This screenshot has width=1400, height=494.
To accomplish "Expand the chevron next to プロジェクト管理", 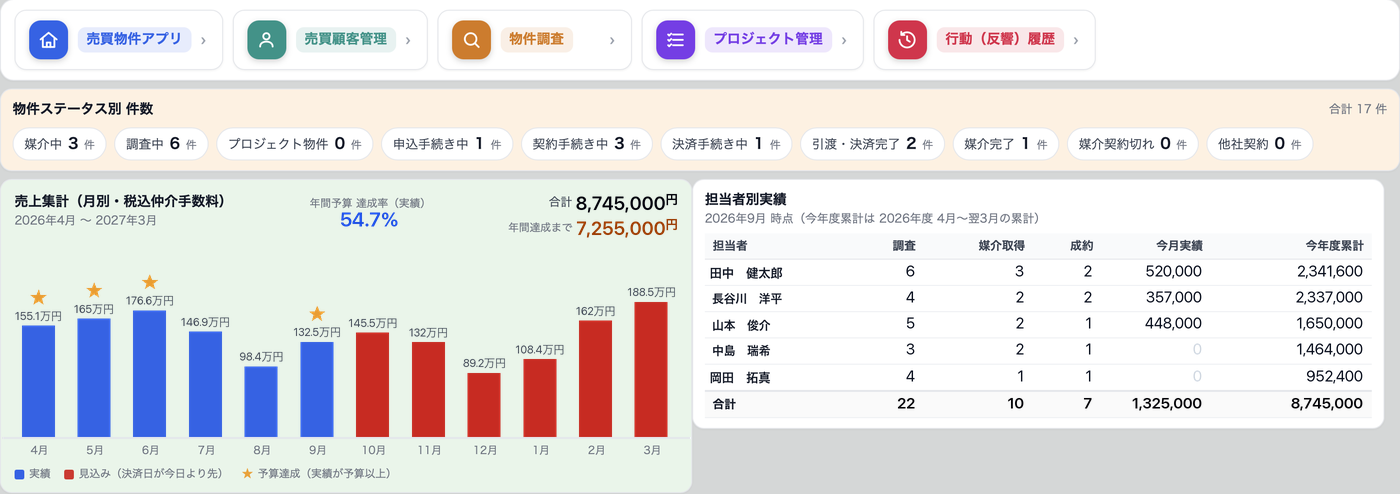I will pos(844,40).
